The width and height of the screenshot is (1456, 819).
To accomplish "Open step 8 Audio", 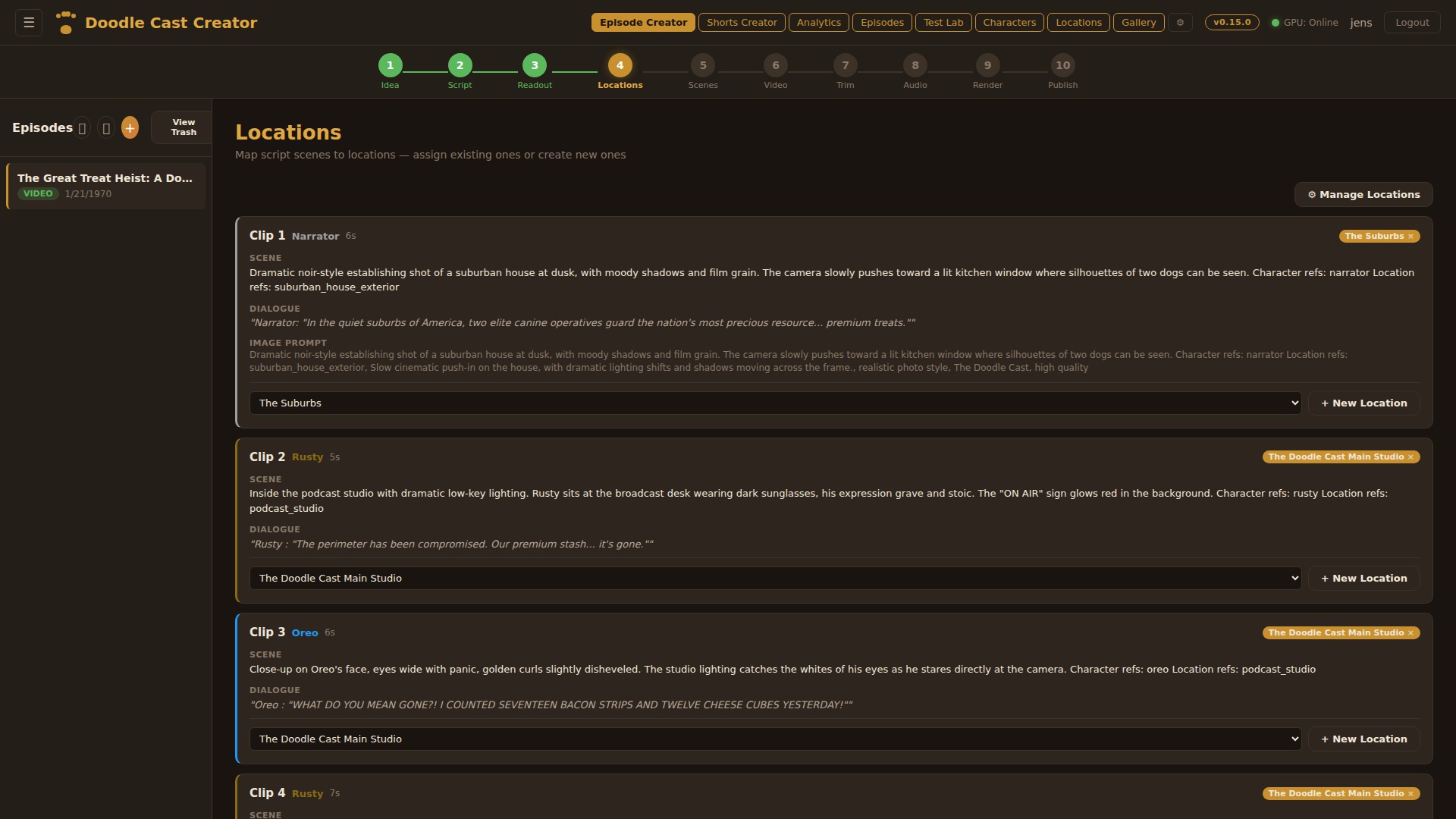I will [915, 64].
